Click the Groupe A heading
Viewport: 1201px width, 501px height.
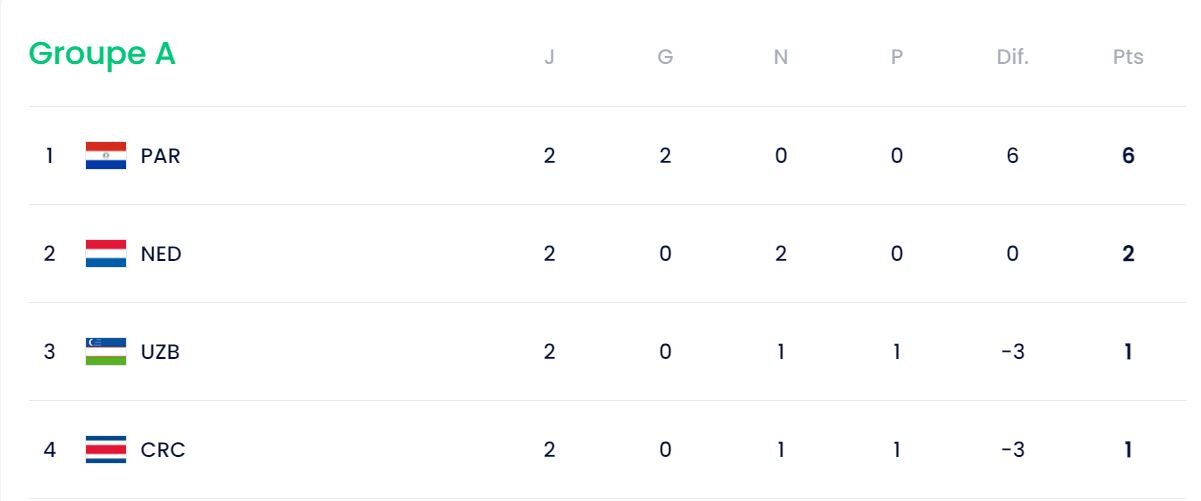102,54
